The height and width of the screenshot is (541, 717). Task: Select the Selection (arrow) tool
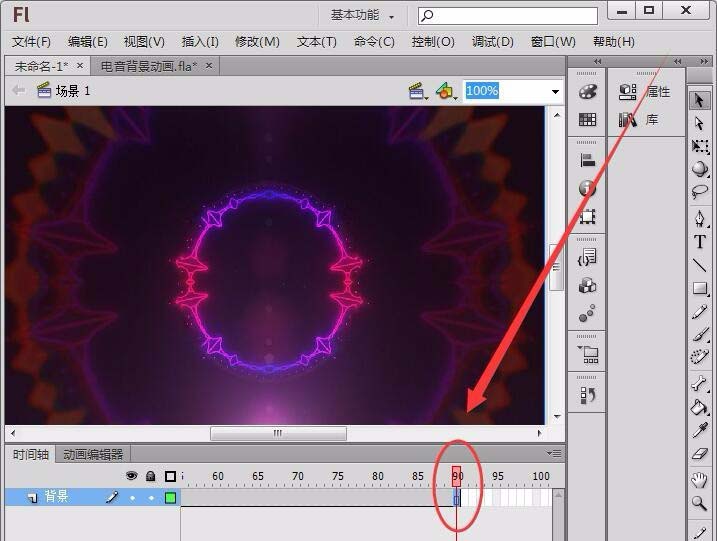coord(699,100)
